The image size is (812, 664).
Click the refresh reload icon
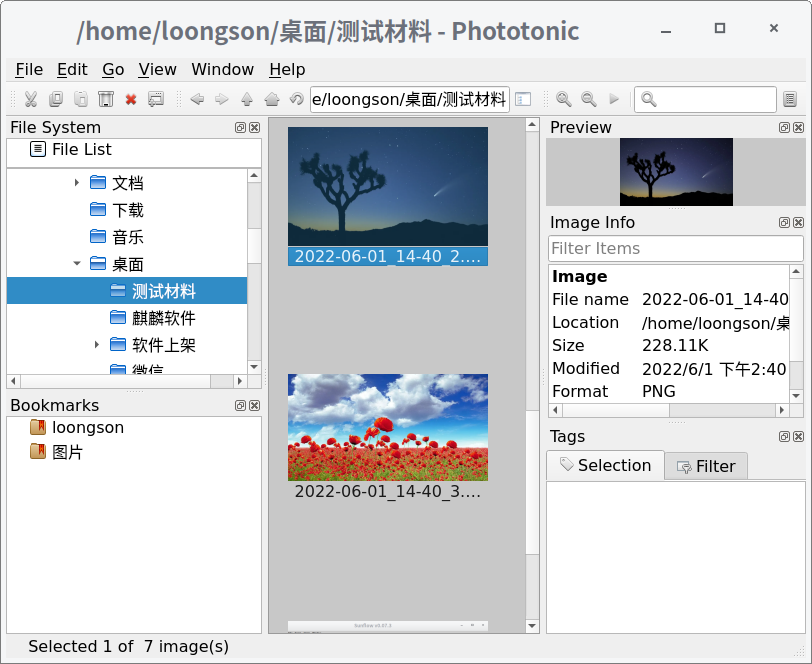(296, 98)
